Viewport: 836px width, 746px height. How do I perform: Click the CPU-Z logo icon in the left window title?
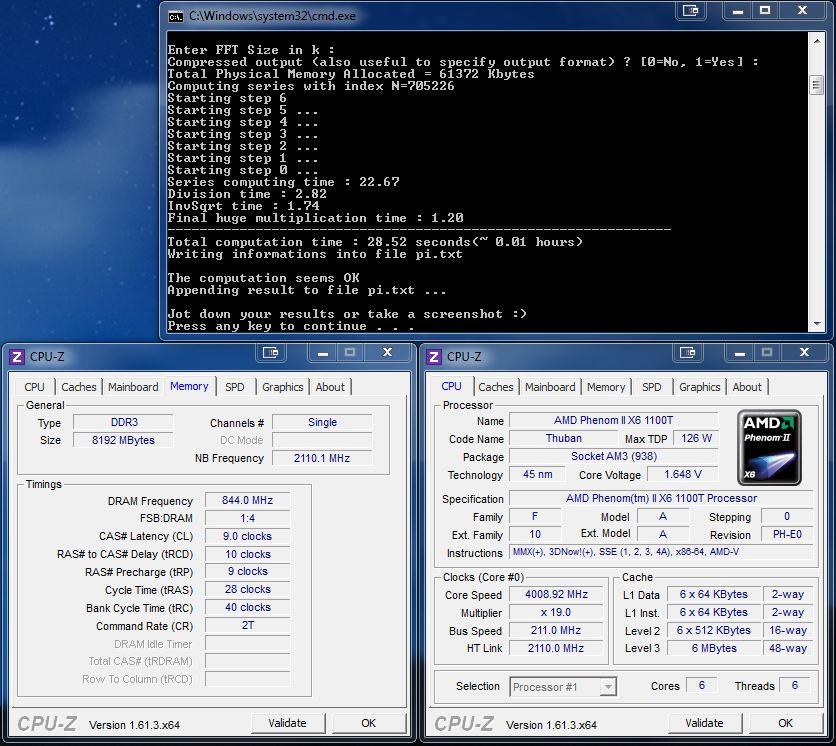(17, 357)
